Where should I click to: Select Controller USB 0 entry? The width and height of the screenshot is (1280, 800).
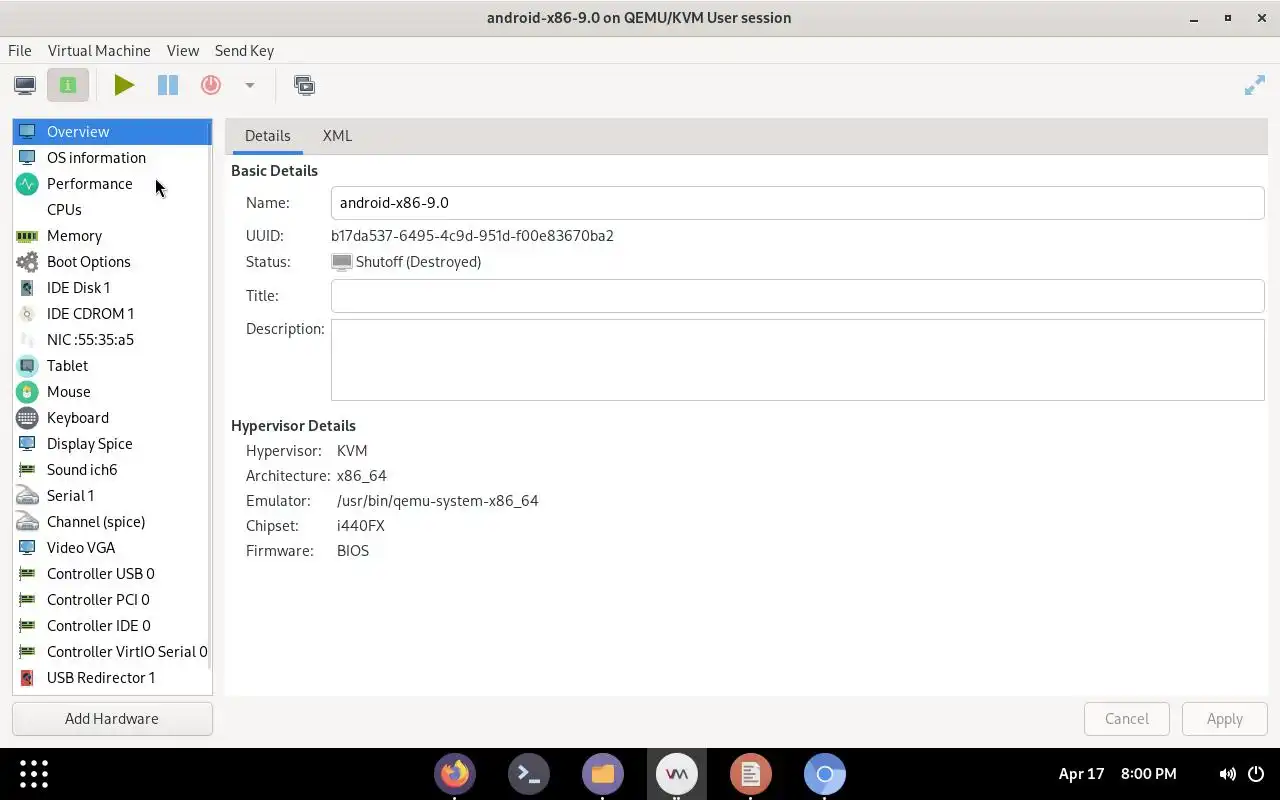click(x=111, y=573)
